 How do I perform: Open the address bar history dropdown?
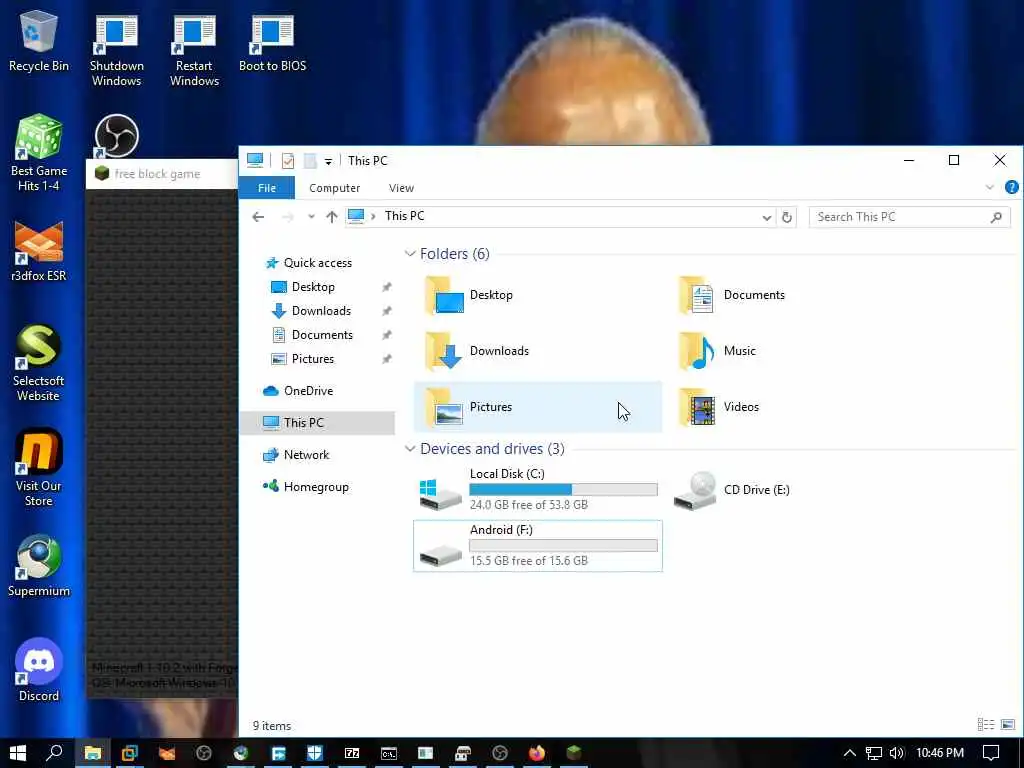767,217
